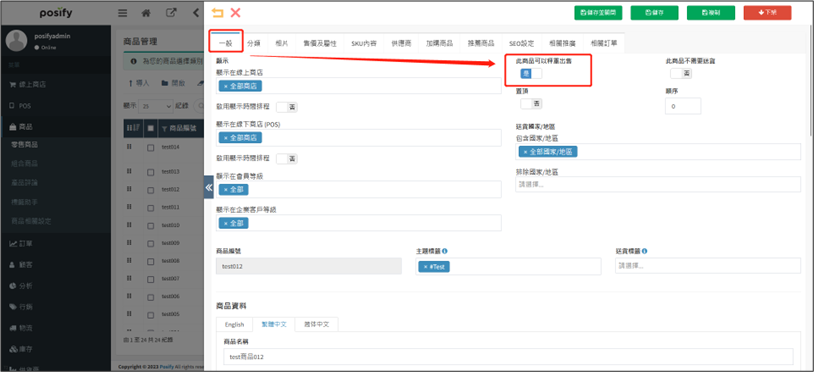Remove the 全部國家/地區 tag

coord(525,152)
